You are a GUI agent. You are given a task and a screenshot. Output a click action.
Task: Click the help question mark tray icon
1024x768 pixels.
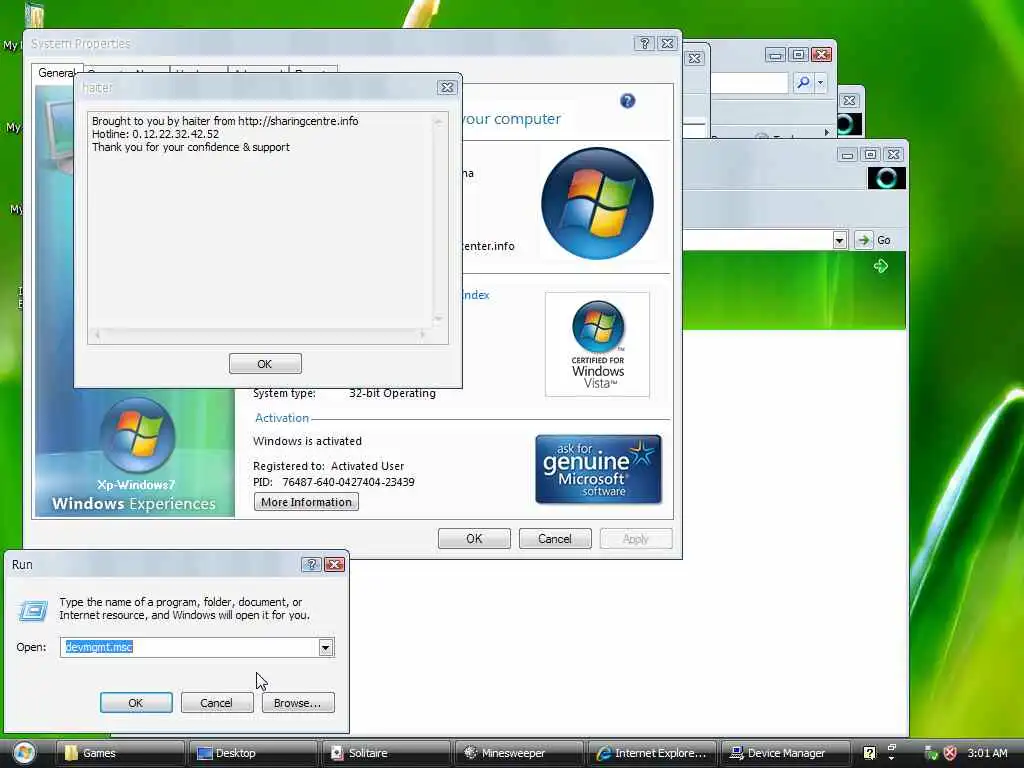869,753
